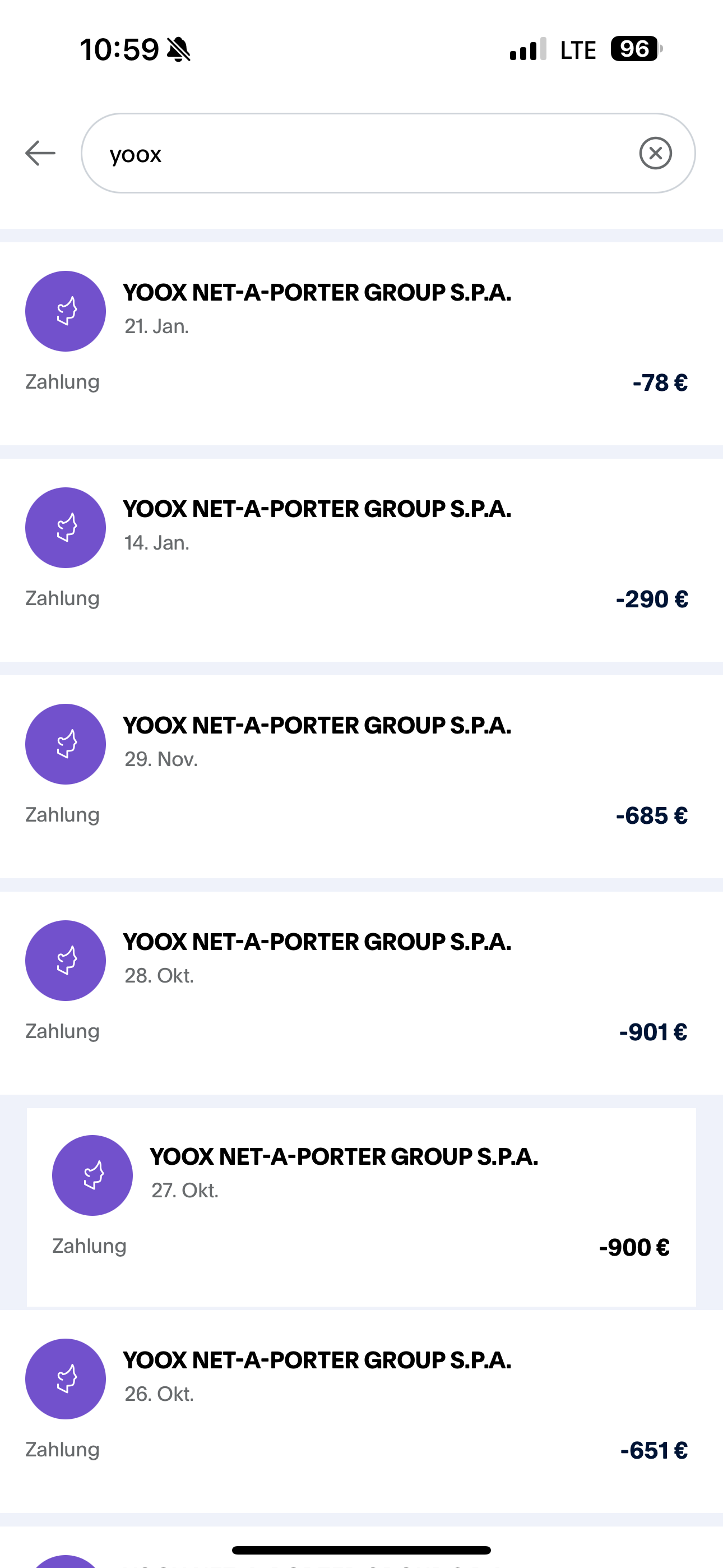Tap purple merchant icon for 28. Okt. payment

point(66,961)
